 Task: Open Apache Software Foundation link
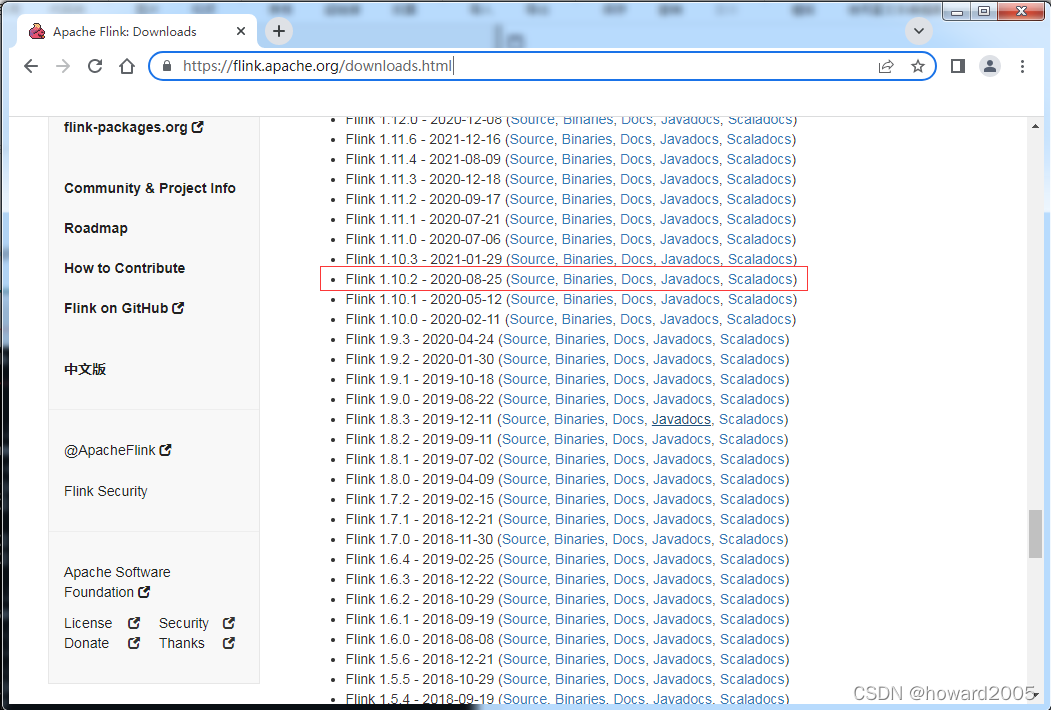click(x=117, y=582)
